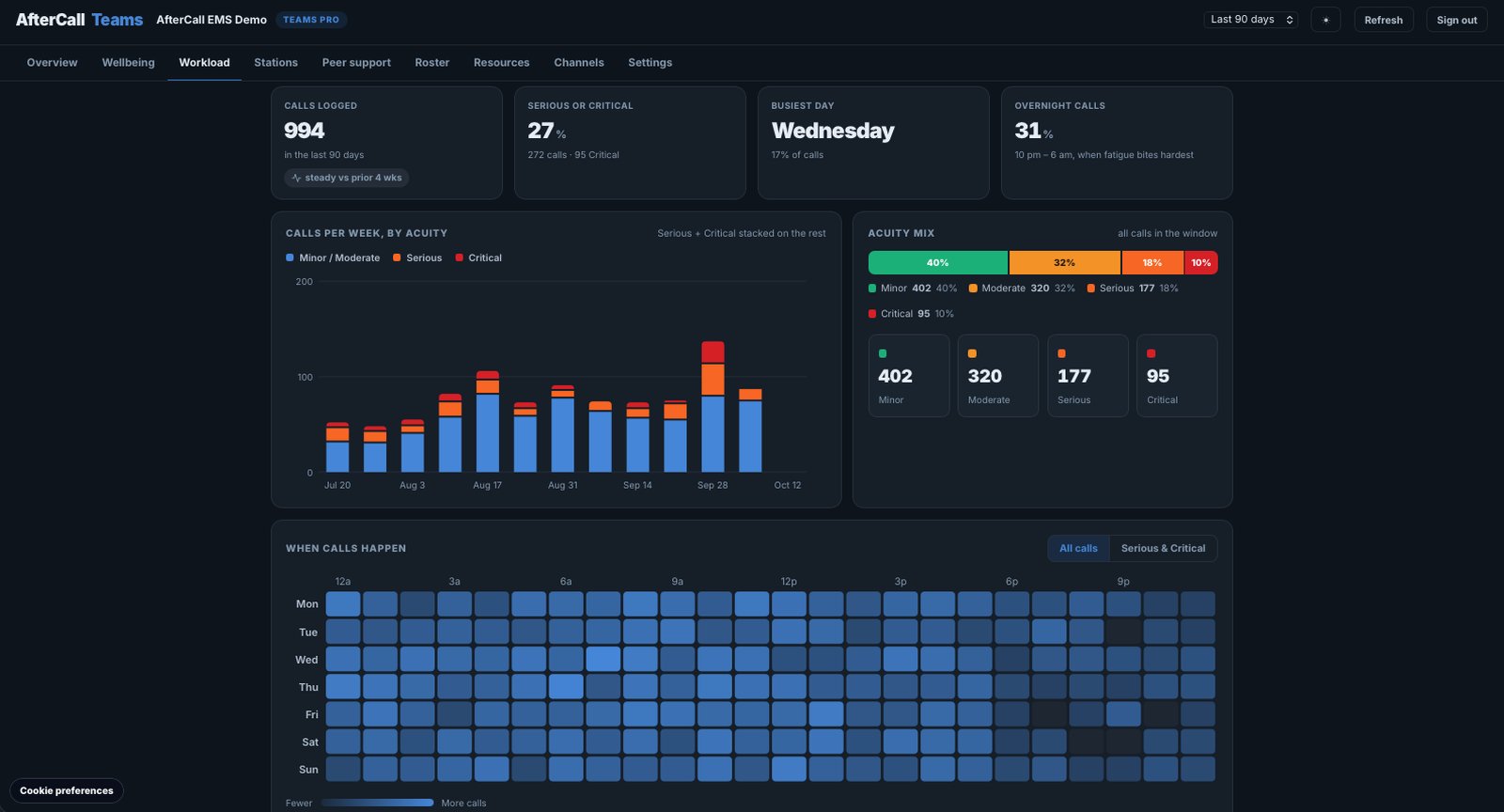
Task: Click the "WHEN CALLS HAPPEN" heading
Action: [x=346, y=549]
